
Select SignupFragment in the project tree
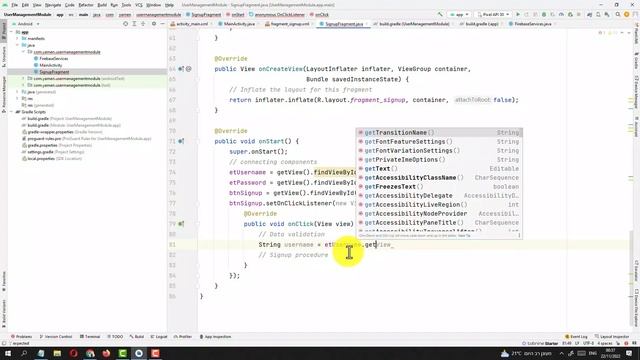pyautogui.click(x=54, y=72)
